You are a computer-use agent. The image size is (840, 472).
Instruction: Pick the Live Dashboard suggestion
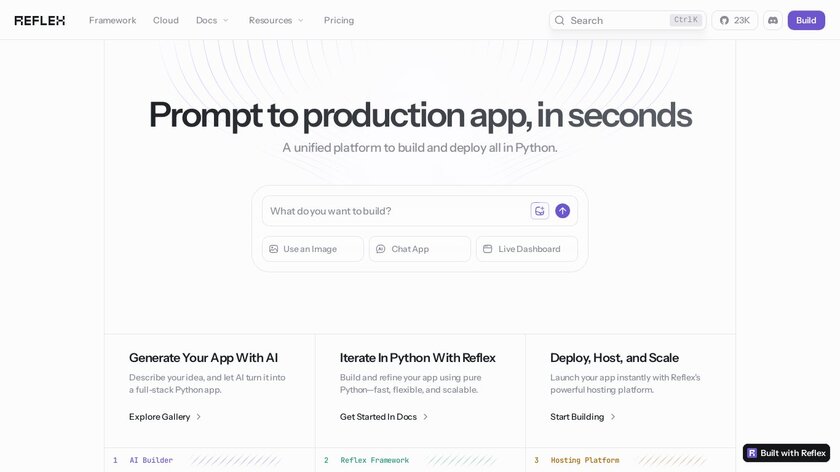point(526,249)
